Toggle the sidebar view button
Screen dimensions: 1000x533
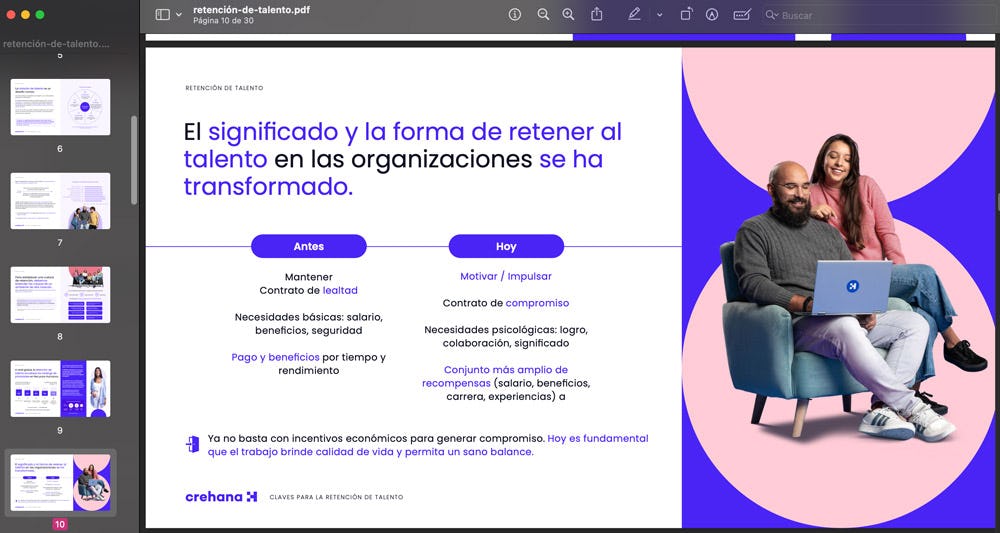pyautogui.click(x=163, y=15)
